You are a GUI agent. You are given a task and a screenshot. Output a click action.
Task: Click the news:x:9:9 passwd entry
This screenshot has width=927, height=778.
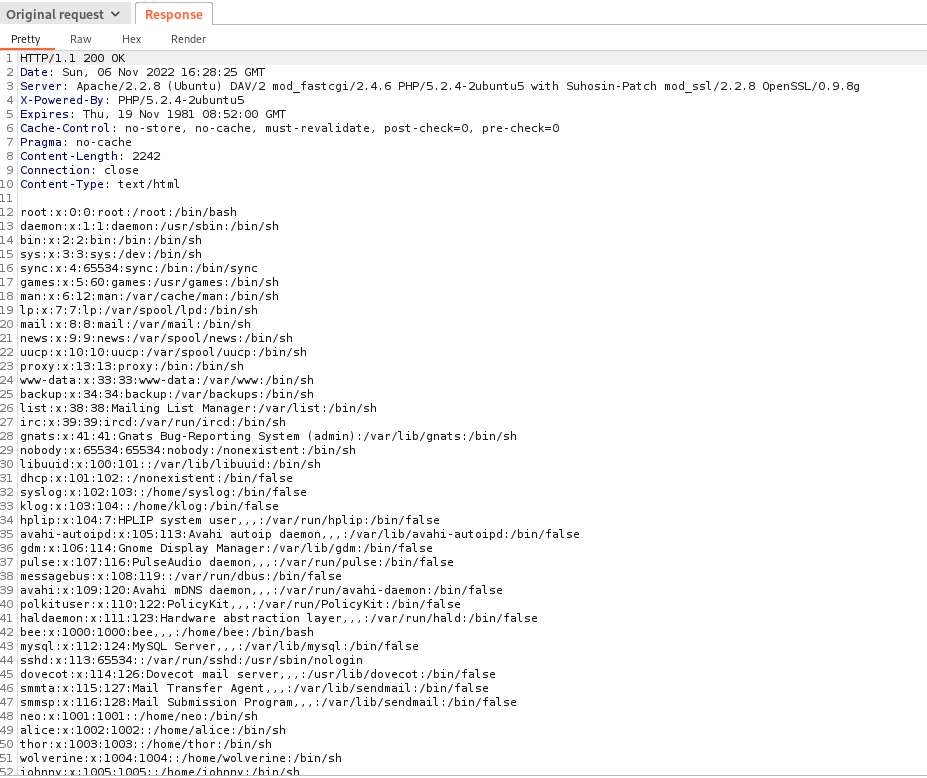[157, 338]
